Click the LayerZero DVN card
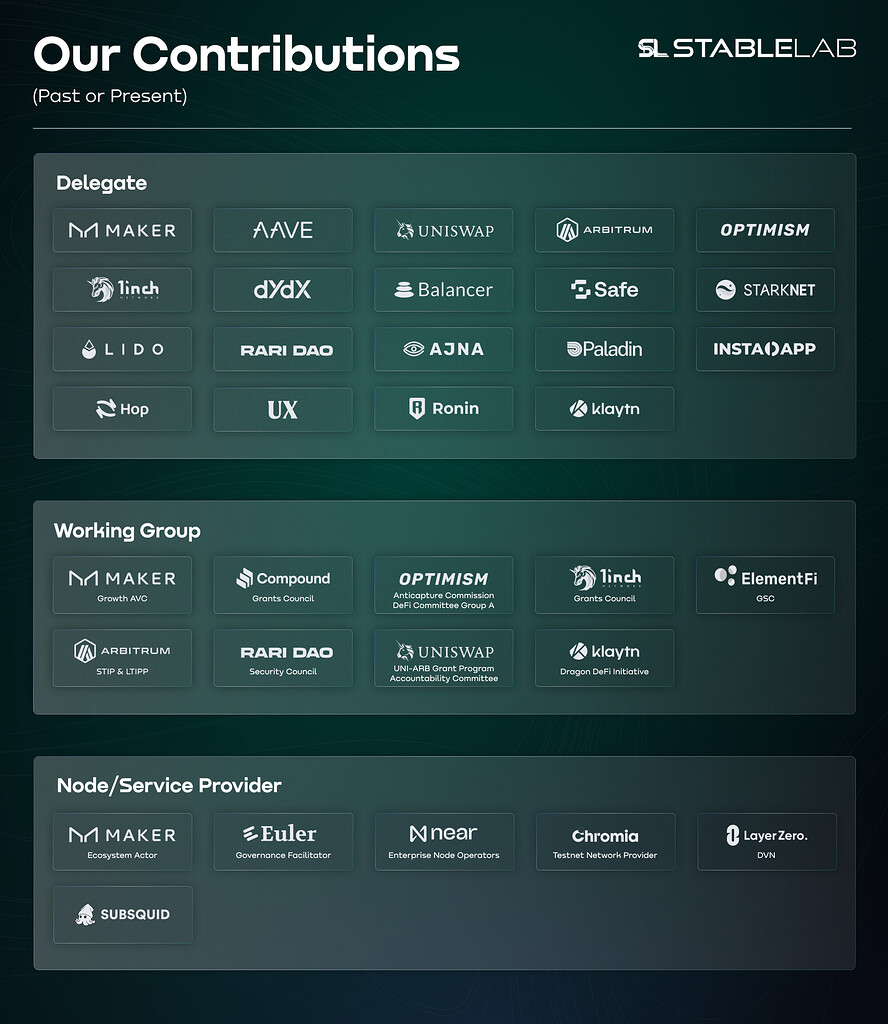This screenshot has height=1024, width=888. (766, 841)
